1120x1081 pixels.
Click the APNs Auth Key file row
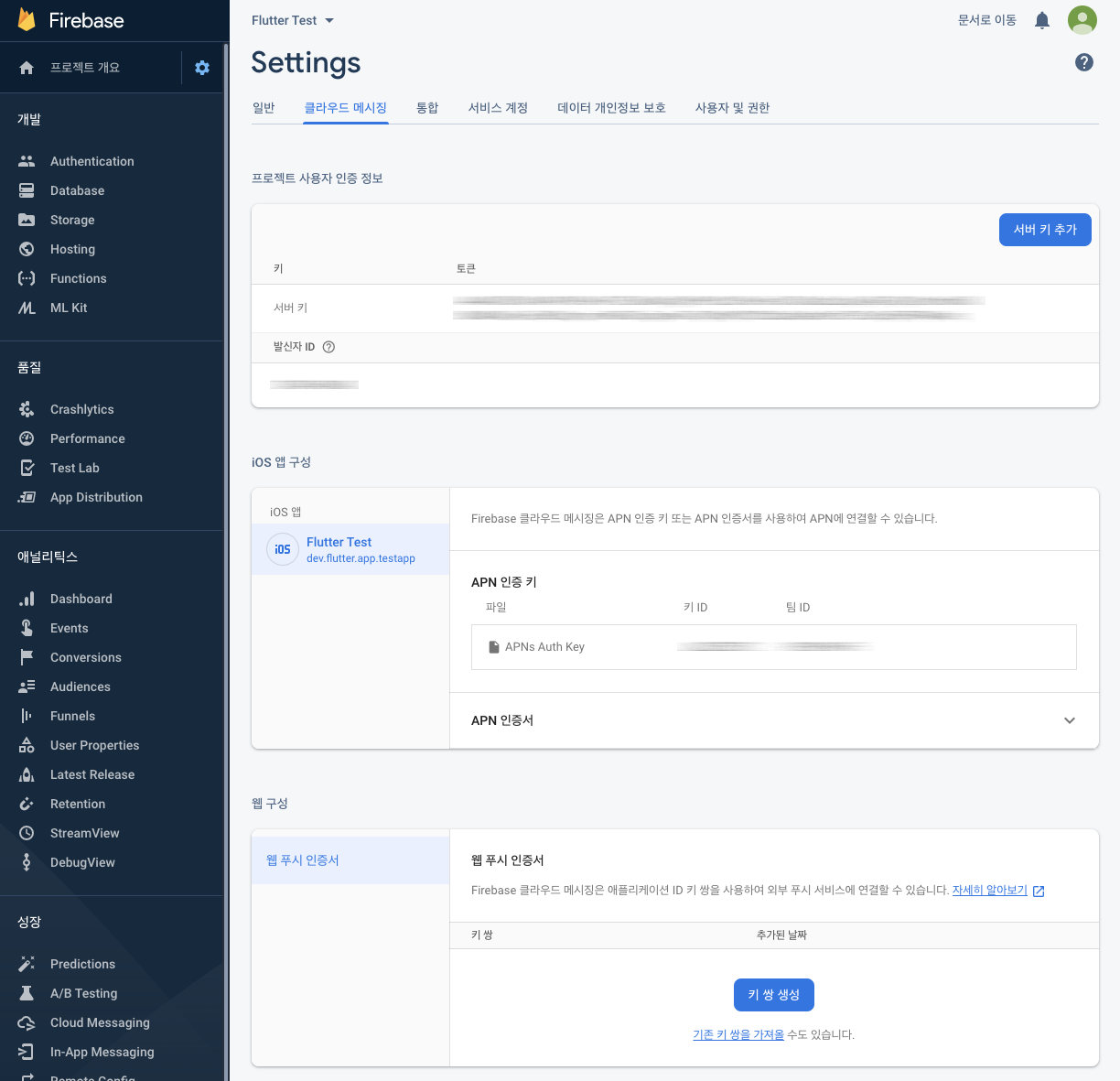pos(774,647)
